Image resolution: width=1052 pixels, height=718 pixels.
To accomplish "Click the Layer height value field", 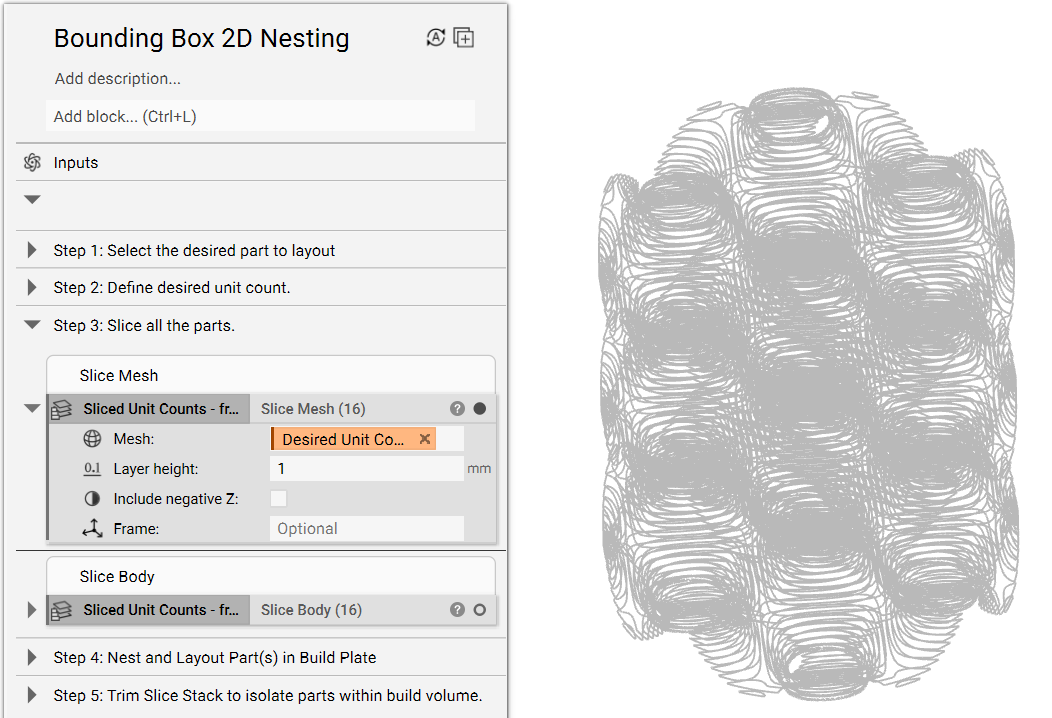I will [367, 468].
